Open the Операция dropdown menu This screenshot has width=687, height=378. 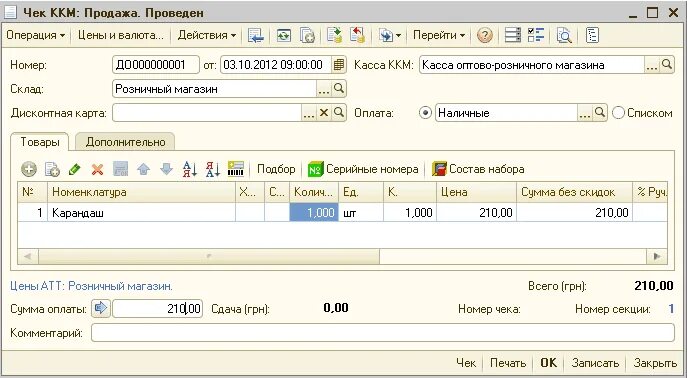pos(35,35)
